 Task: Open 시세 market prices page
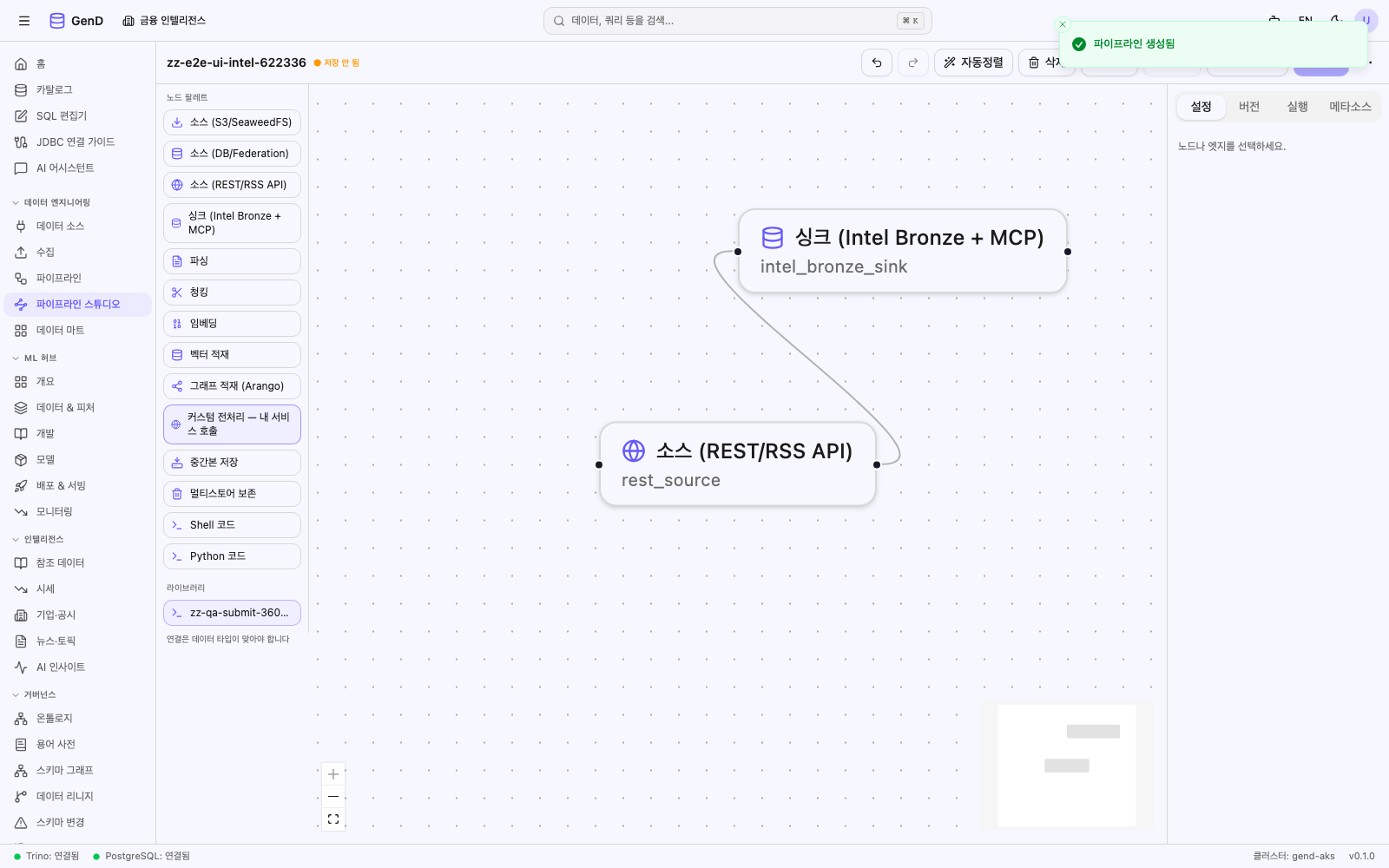(x=78, y=589)
